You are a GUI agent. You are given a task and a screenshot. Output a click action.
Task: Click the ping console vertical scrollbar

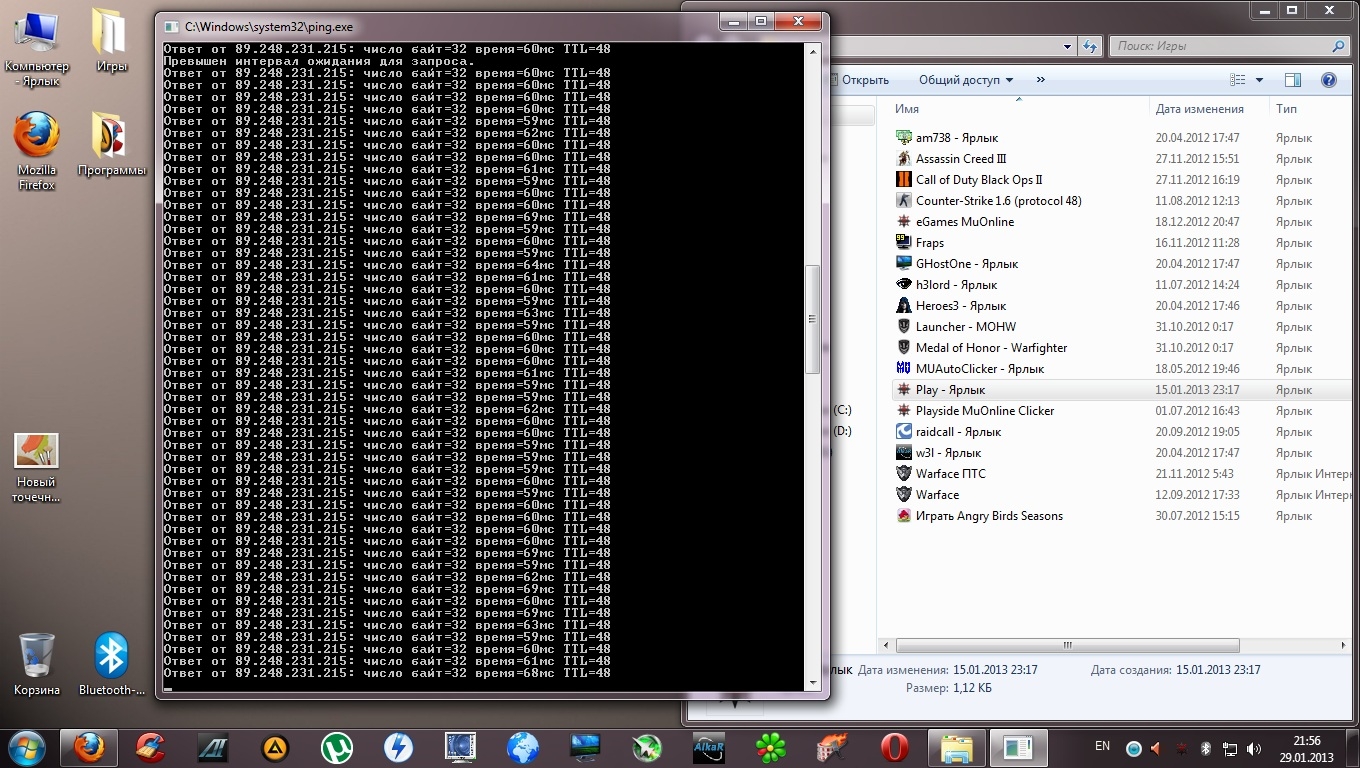(x=812, y=320)
